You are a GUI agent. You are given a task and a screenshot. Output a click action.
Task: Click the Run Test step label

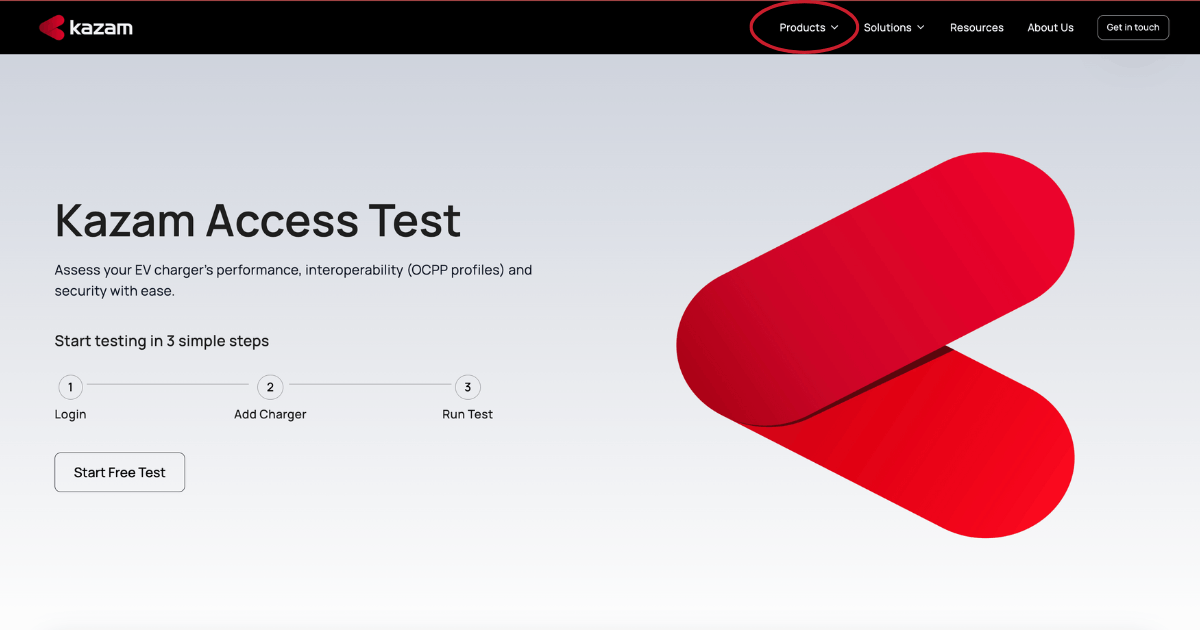tap(467, 414)
